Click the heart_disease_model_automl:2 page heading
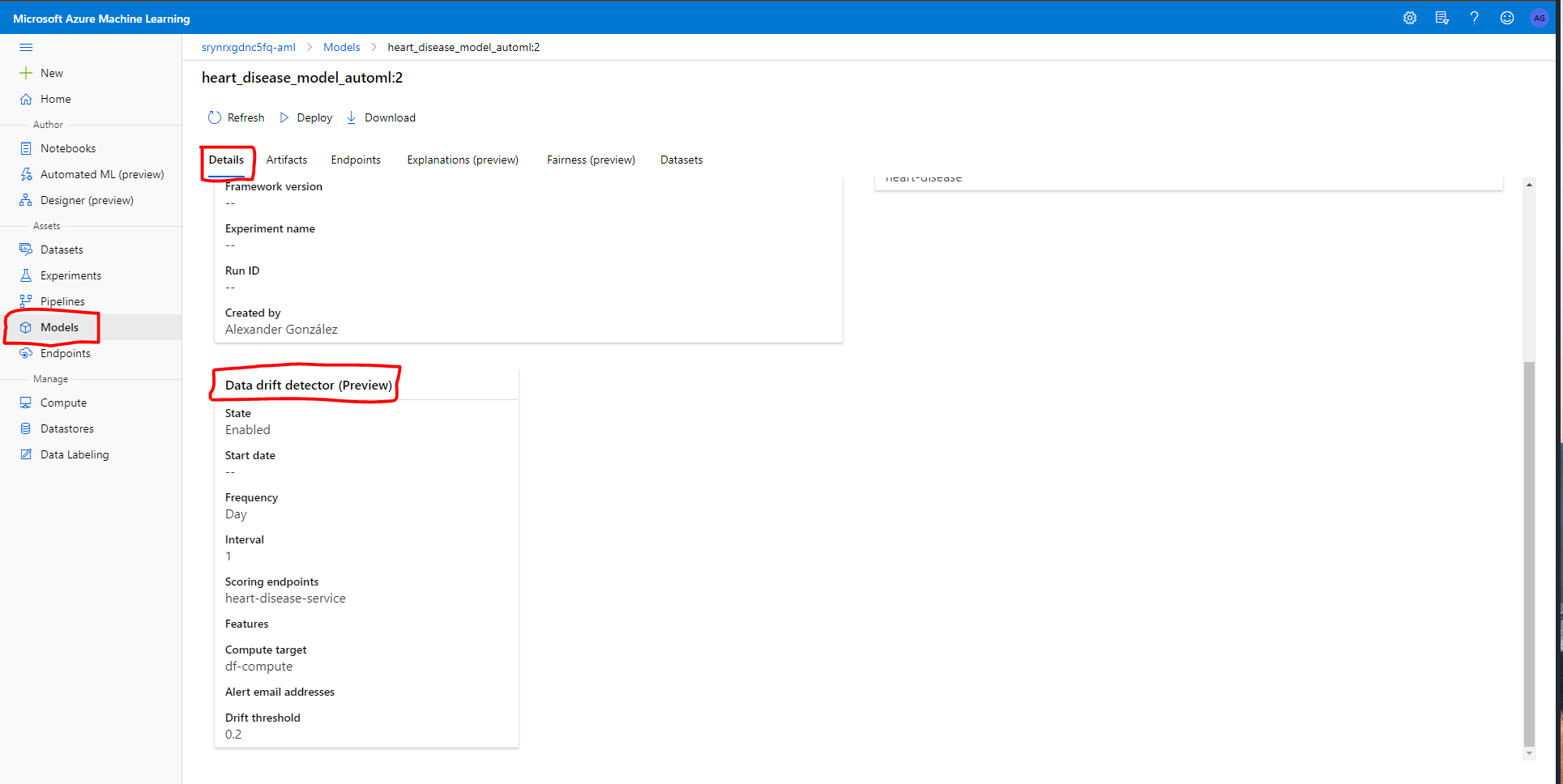Screen dimensions: 1563x784 pos(302,78)
